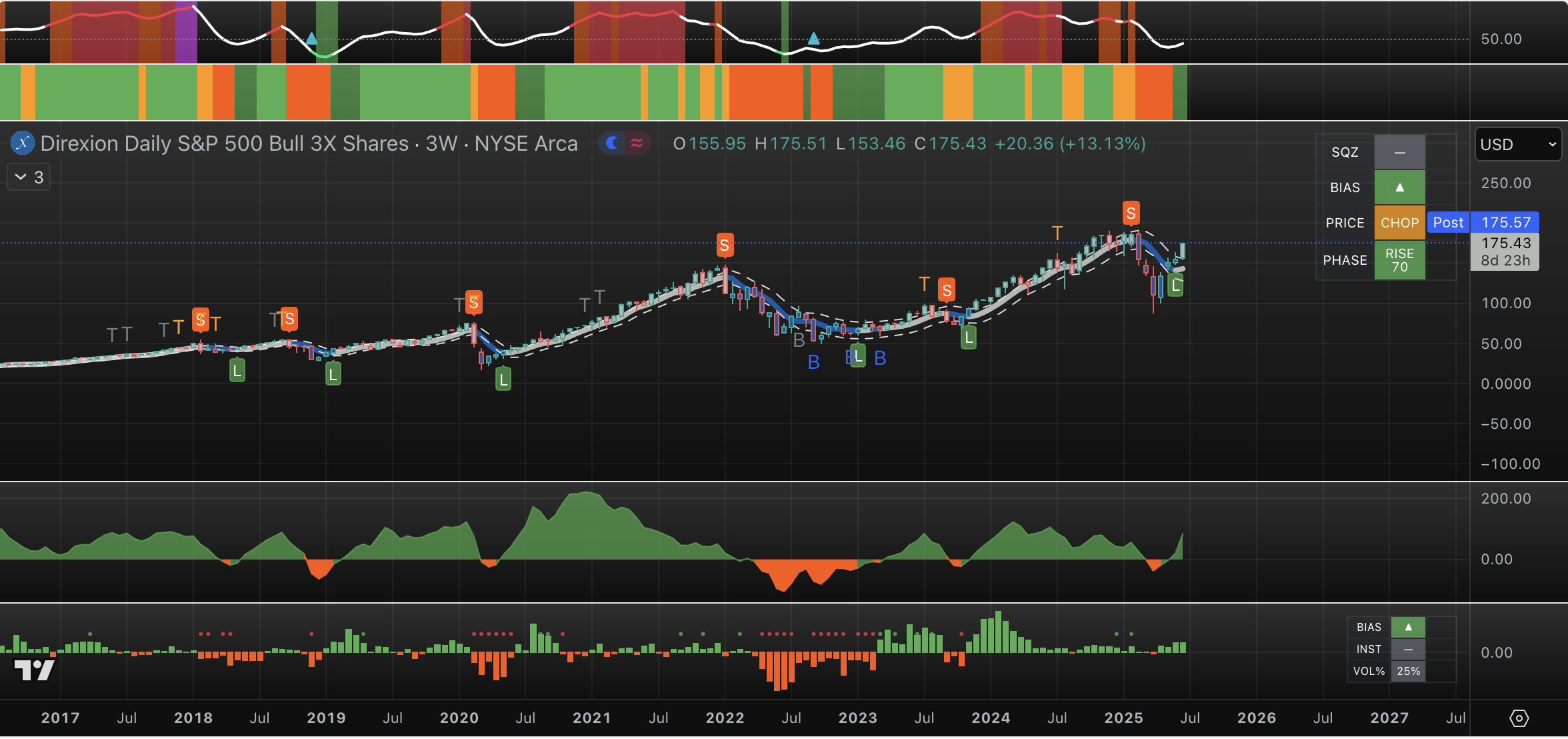Image resolution: width=1568 pixels, height=739 pixels.
Task: Click the TradingView logo
Action: 34,669
